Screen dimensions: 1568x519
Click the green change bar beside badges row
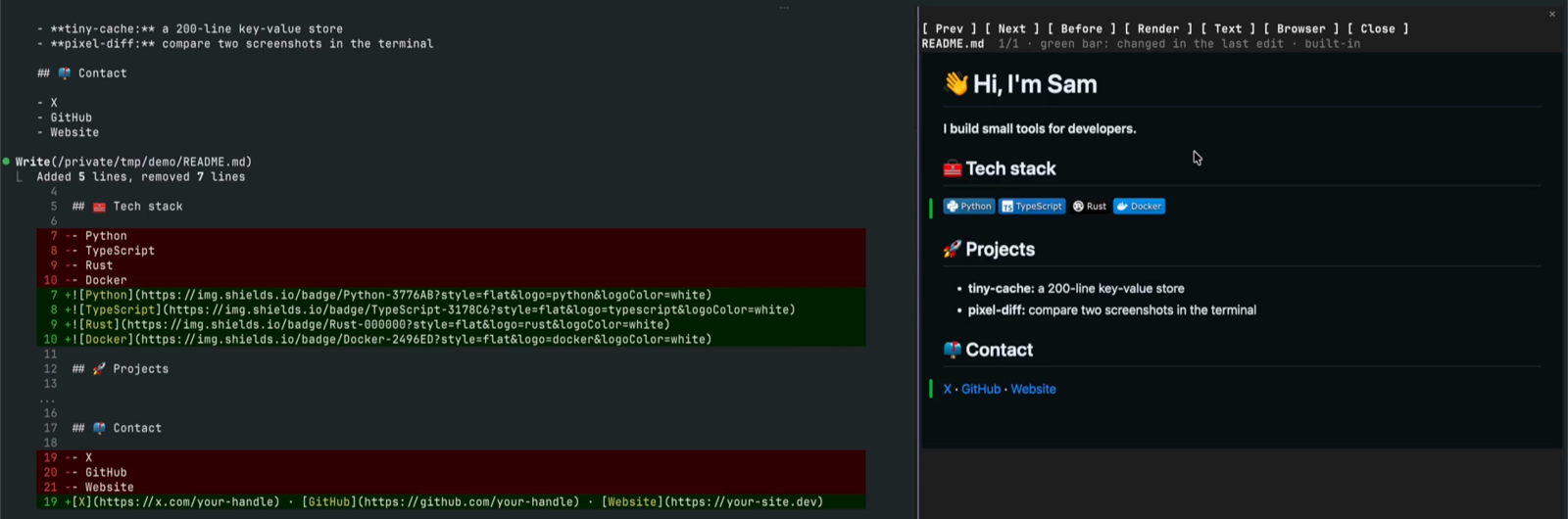(x=931, y=208)
